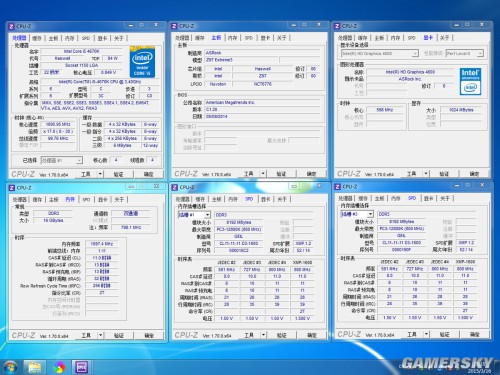The image size is (500, 375).
Task: Select 关于 tab in the HD Graphics window
Action: click(444, 38)
